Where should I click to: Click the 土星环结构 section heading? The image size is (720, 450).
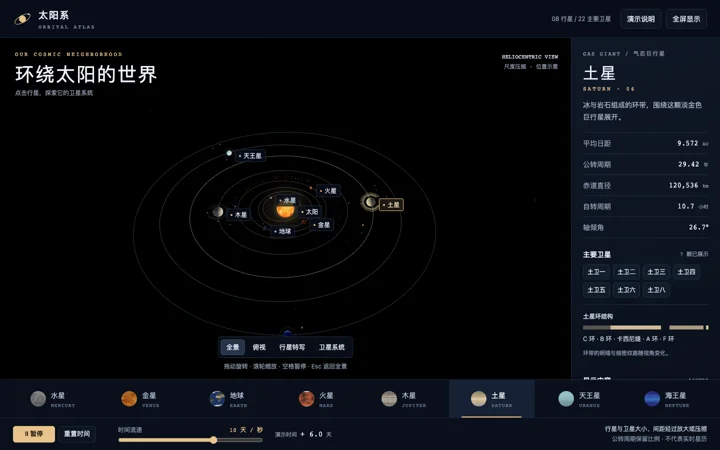pyautogui.click(x=598, y=316)
